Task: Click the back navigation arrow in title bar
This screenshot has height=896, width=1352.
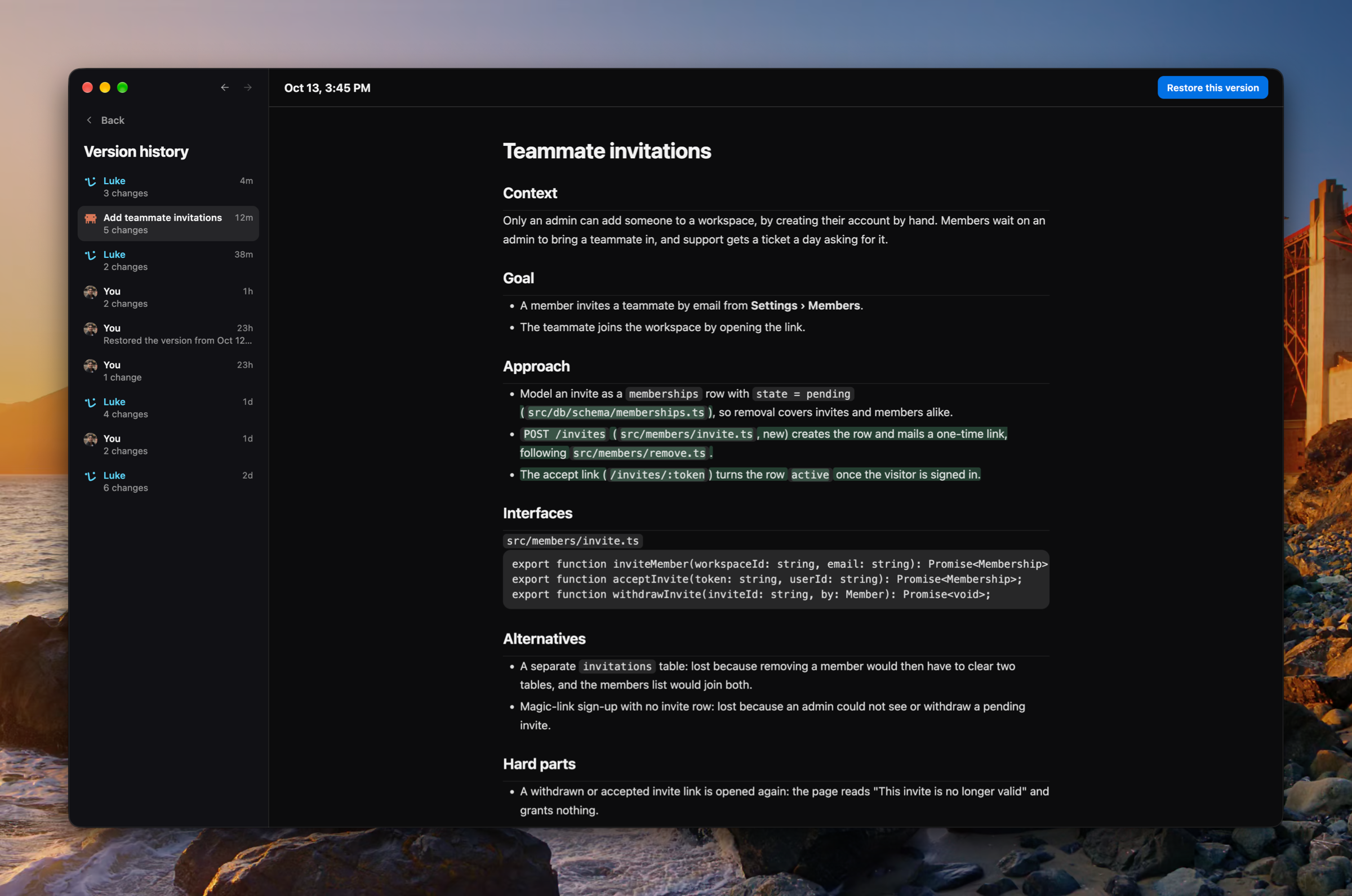Action: click(x=225, y=87)
